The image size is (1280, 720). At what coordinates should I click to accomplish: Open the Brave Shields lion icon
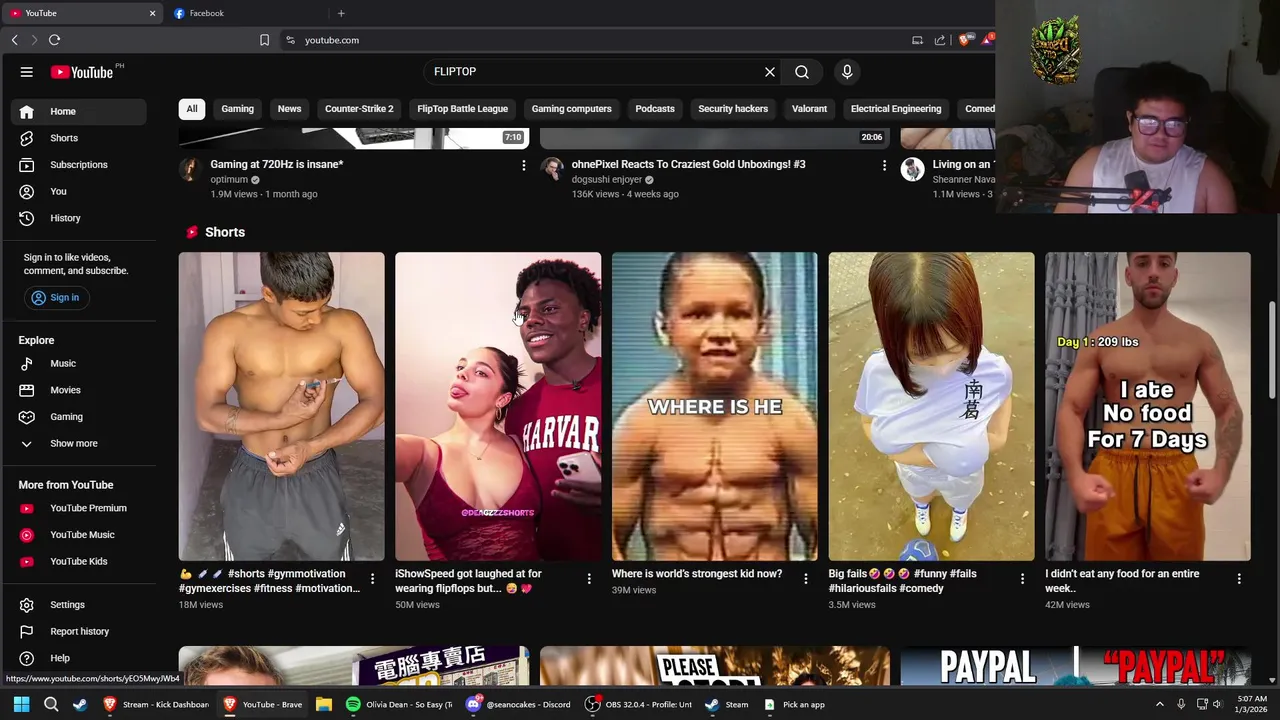tap(964, 40)
